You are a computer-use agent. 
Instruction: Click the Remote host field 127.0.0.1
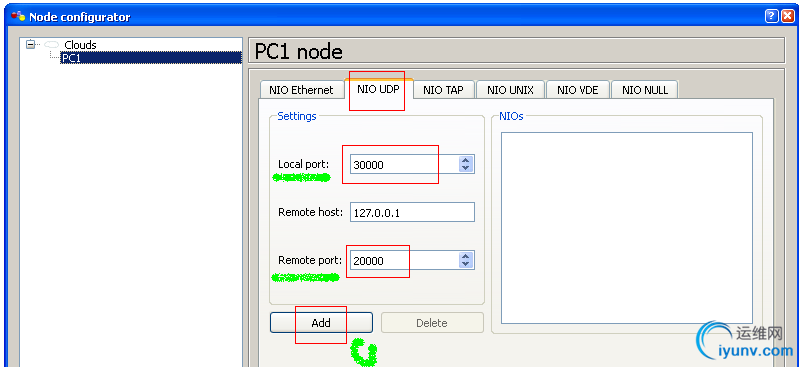tap(412, 213)
